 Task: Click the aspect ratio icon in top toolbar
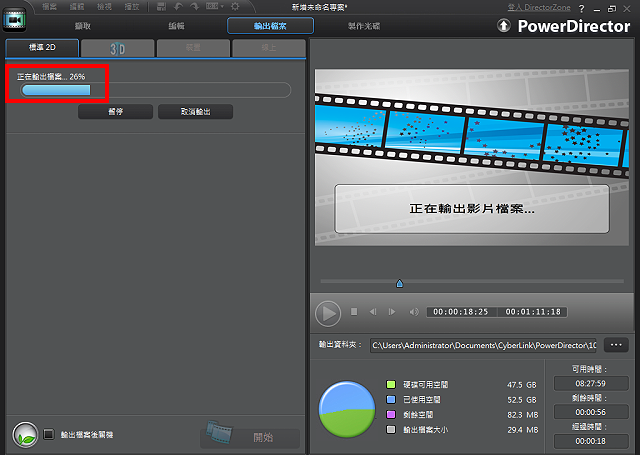212,7
